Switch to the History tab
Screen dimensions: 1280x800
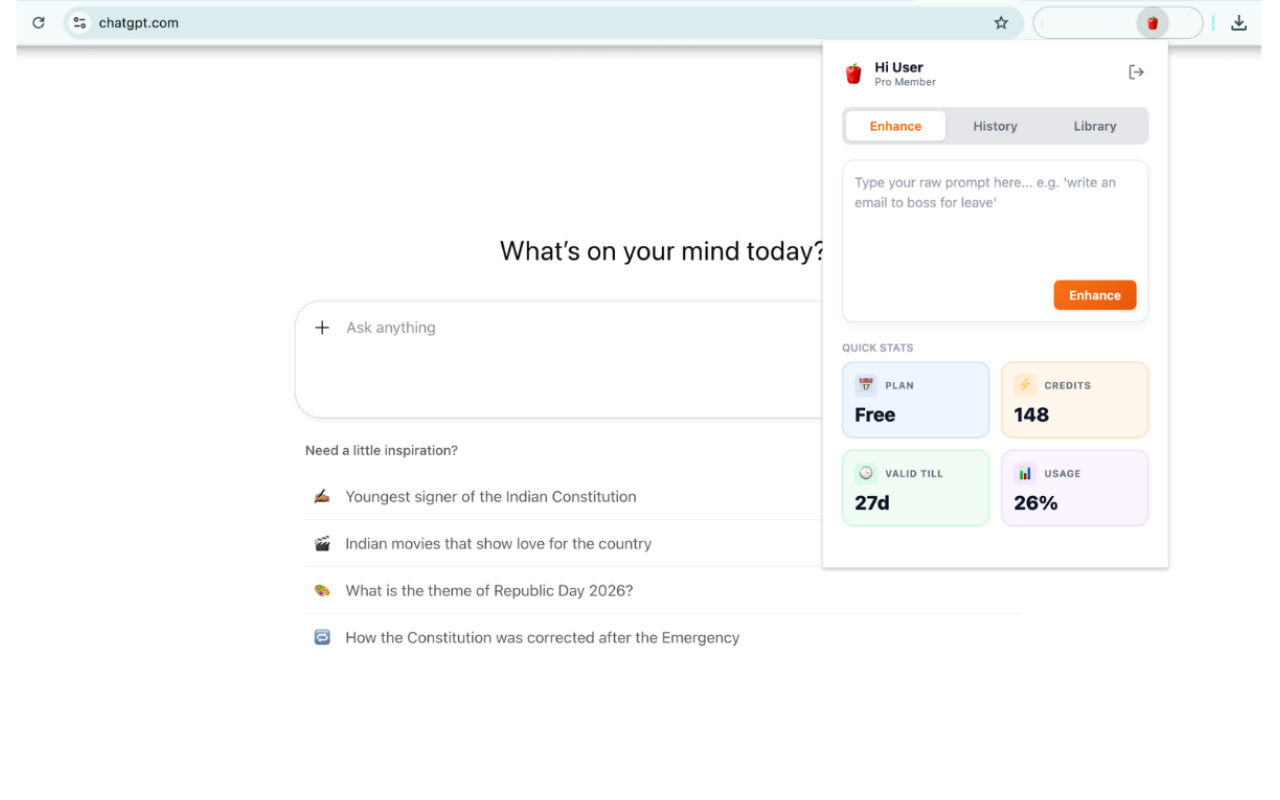[x=994, y=126]
